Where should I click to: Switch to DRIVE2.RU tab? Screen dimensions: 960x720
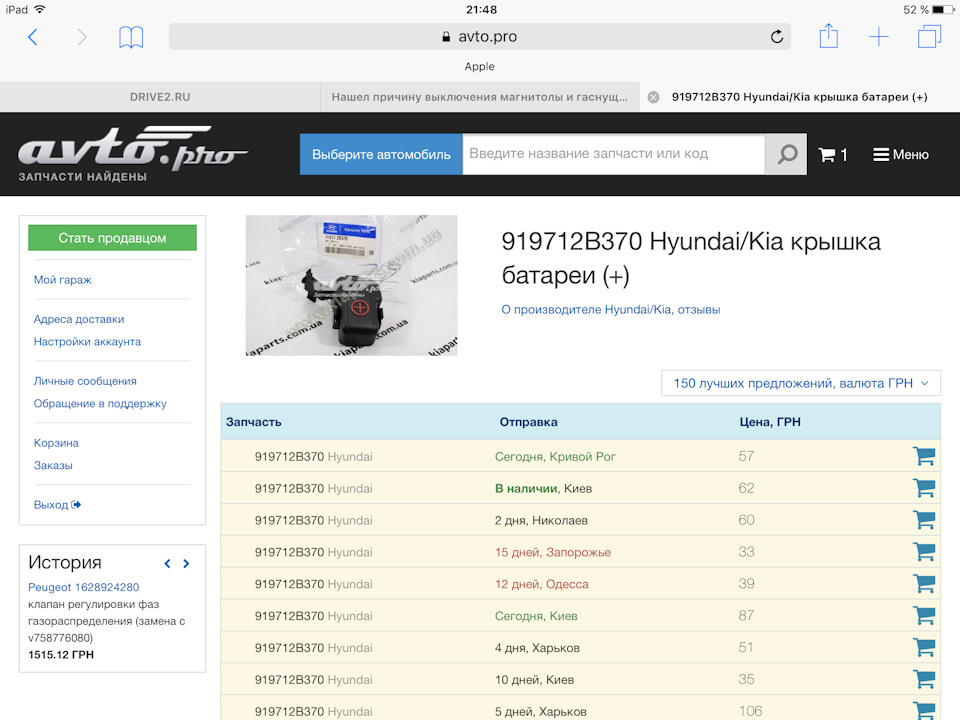pyautogui.click(x=160, y=97)
